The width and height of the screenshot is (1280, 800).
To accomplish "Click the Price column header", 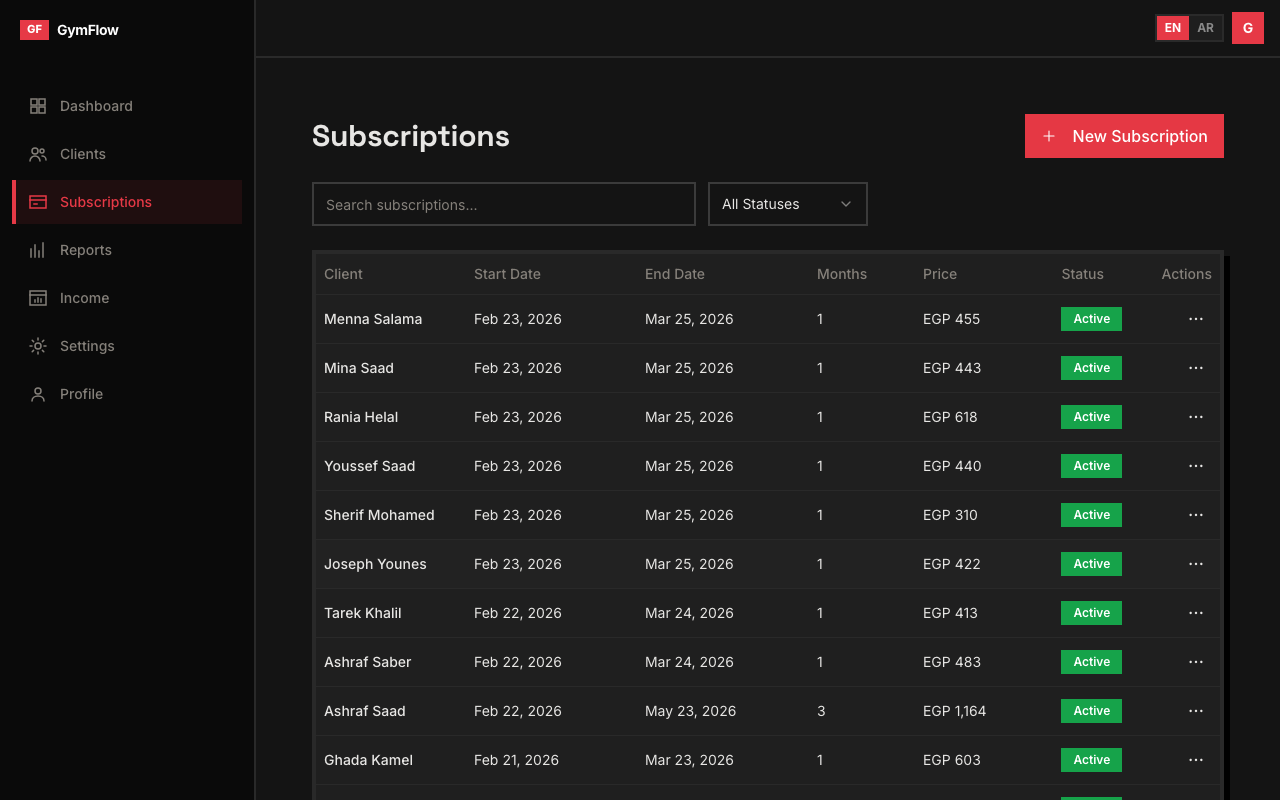I will (x=939, y=274).
